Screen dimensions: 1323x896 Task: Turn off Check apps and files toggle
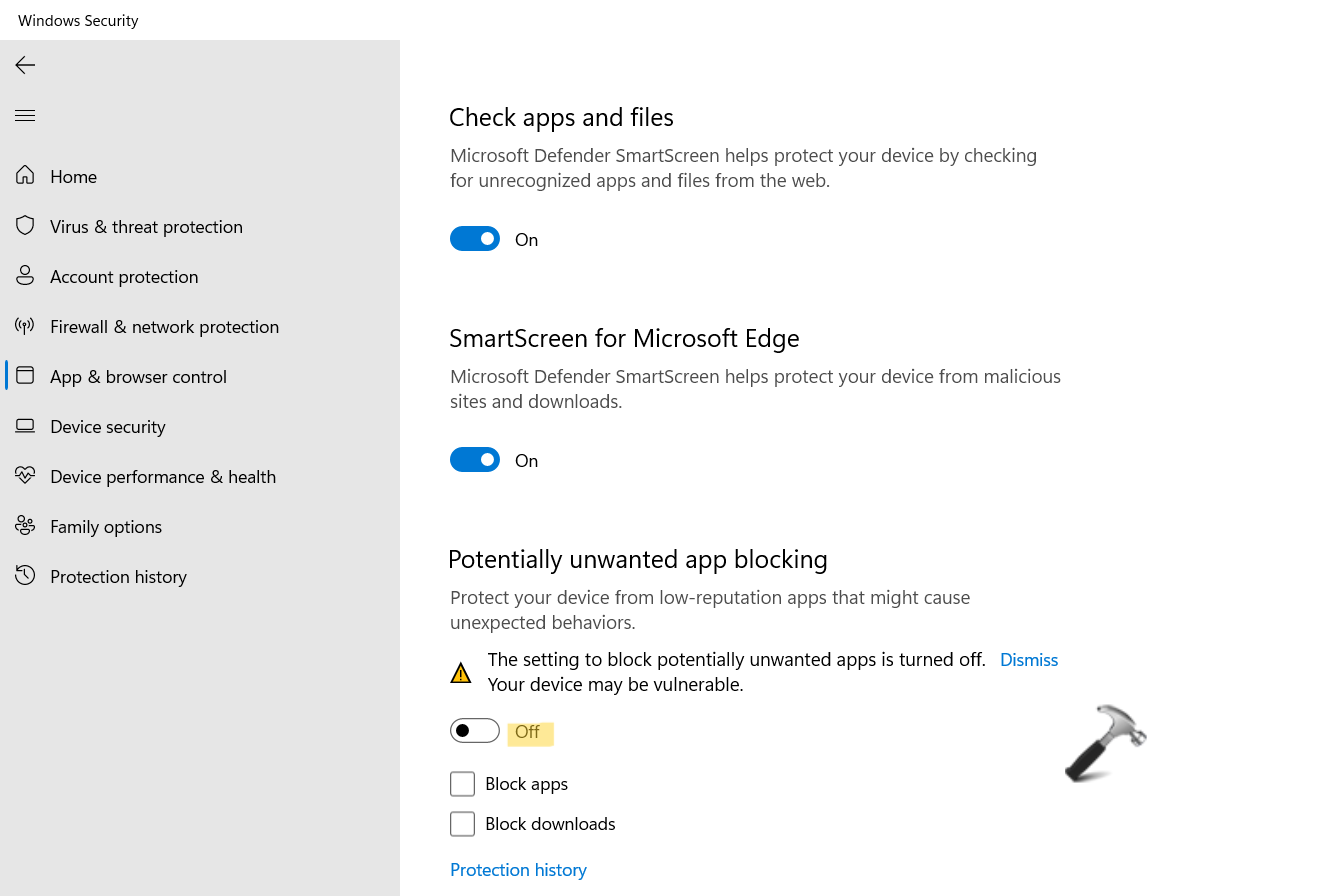(475, 239)
